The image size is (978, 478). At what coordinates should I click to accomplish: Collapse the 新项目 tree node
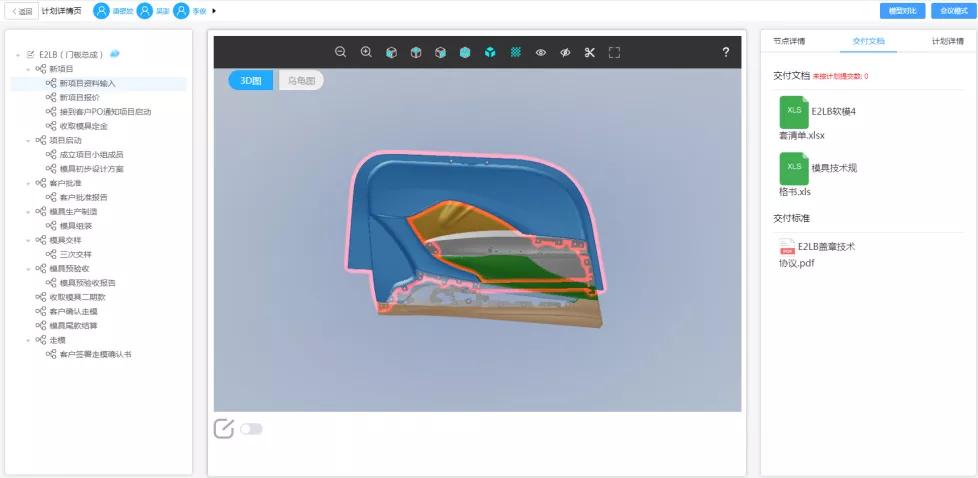pyautogui.click(x=29, y=69)
